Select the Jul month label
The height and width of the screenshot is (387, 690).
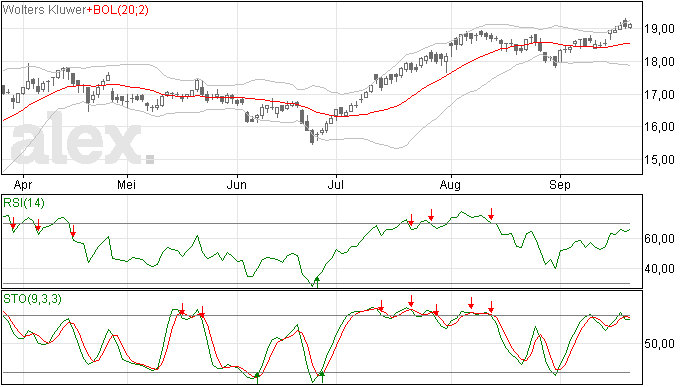point(335,184)
